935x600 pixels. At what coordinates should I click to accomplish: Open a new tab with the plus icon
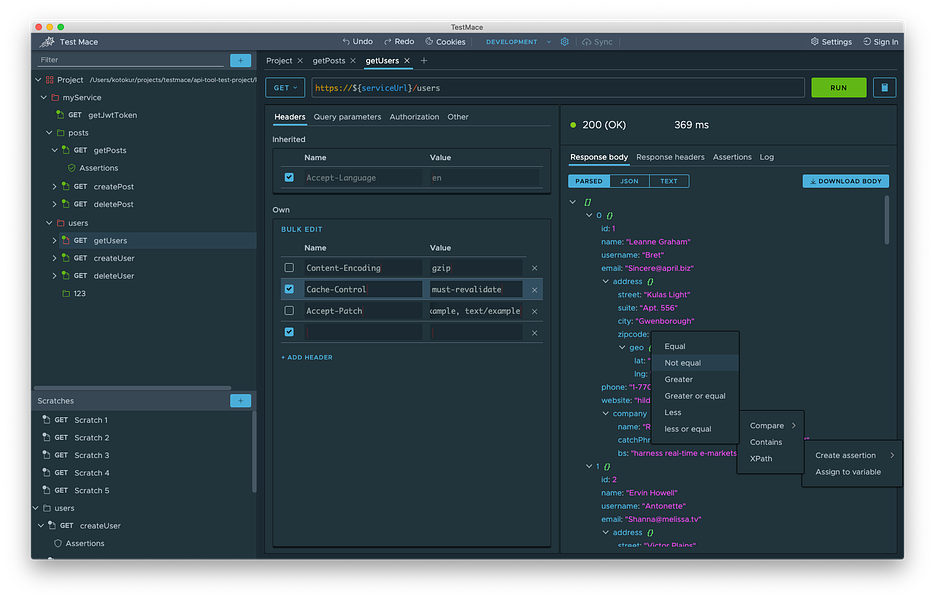tap(424, 61)
